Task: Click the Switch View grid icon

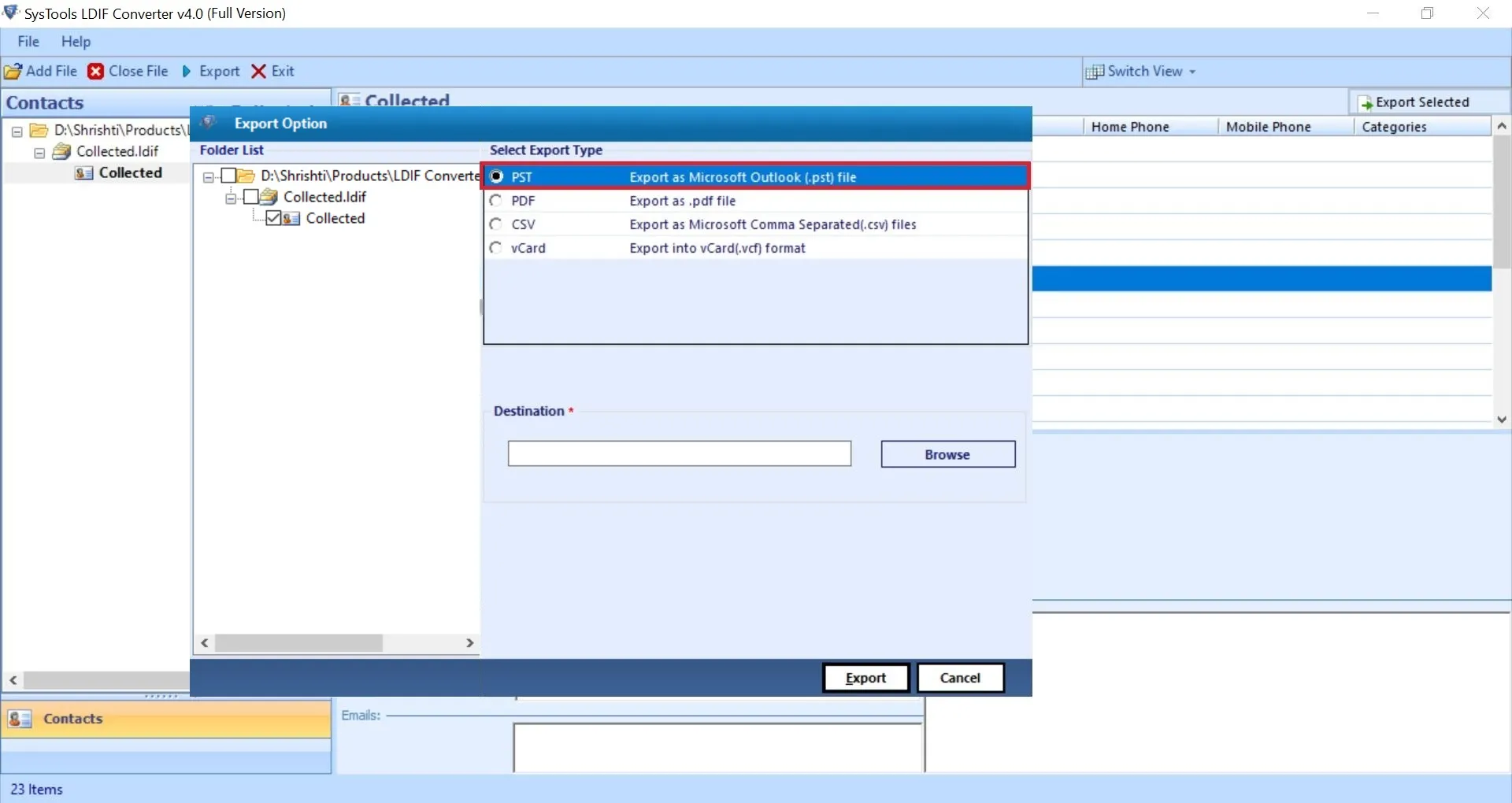Action: pos(1095,72)
